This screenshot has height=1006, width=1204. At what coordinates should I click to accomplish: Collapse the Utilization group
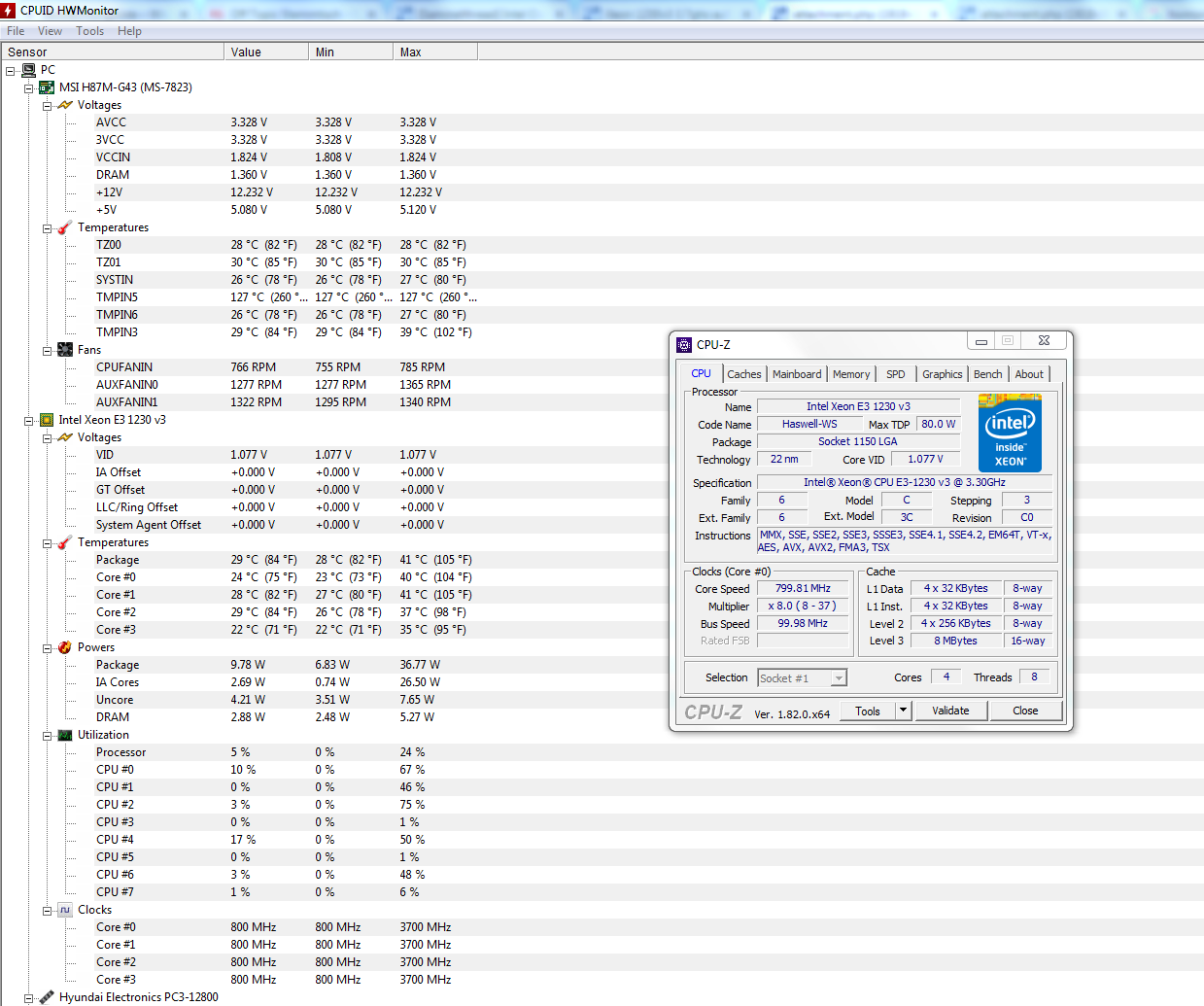click(x=47, y=736)
